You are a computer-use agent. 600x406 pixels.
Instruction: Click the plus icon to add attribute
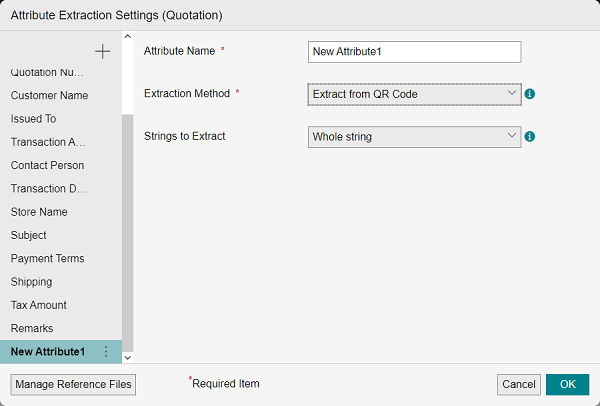pos(102,51)
